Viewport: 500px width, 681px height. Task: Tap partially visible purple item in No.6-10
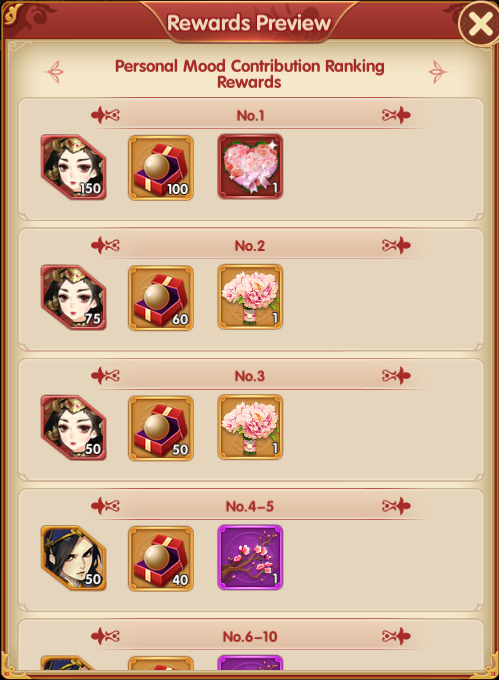[250, 662]
